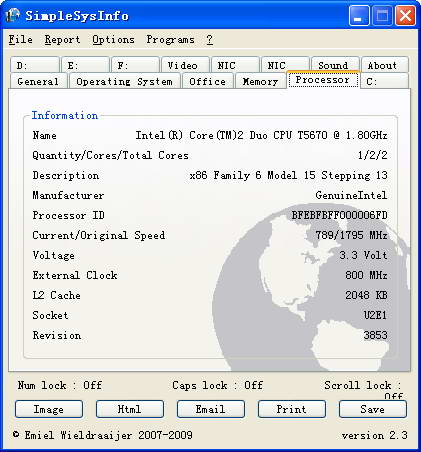Click the 'Scroll lock :' status label

[363, 385]
